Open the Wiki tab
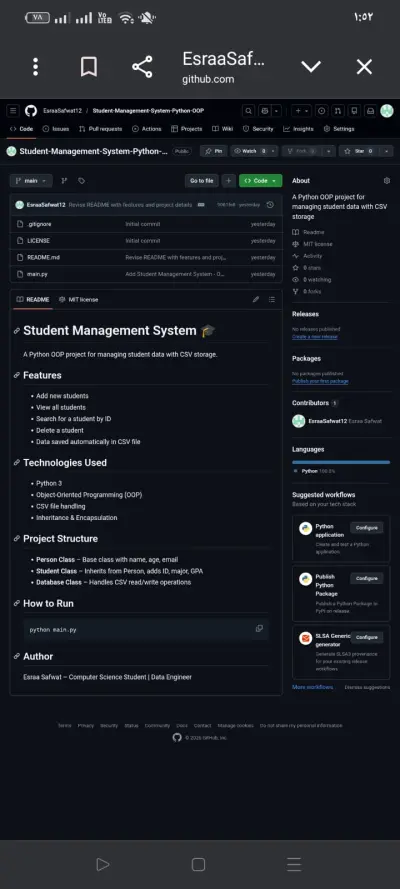 coord(223,129)
